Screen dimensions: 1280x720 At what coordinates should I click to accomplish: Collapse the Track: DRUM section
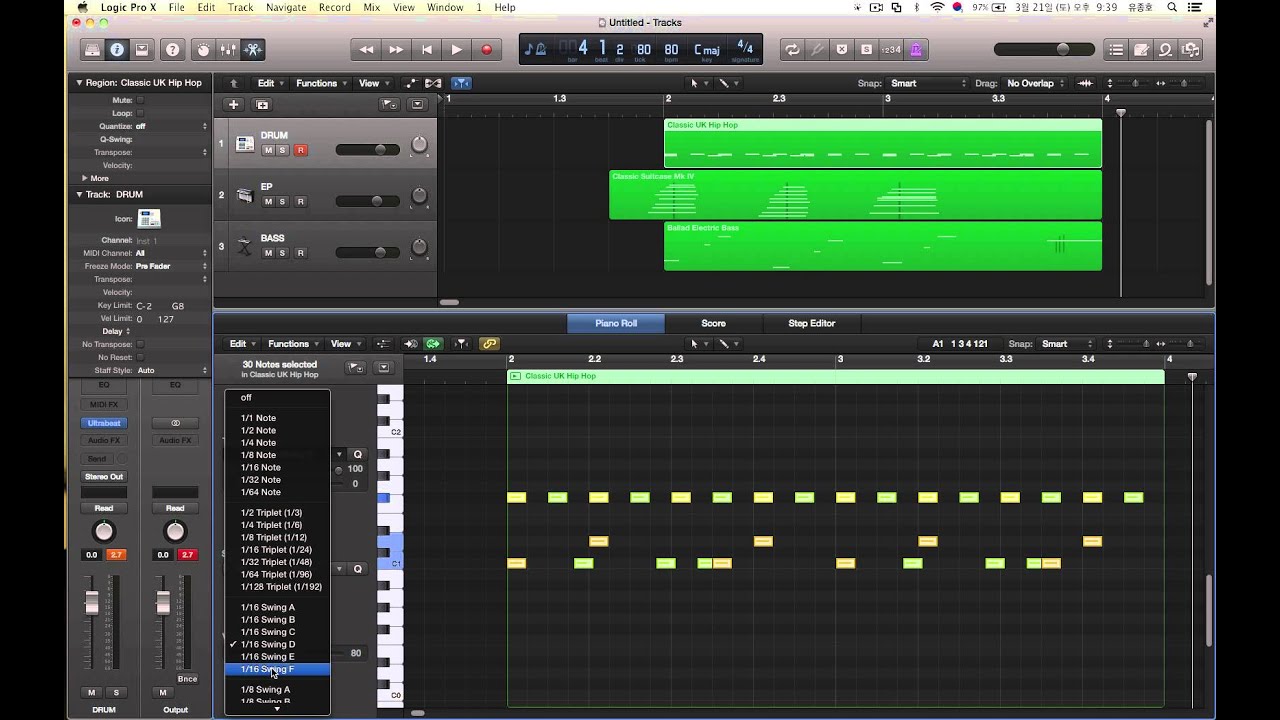79,194
